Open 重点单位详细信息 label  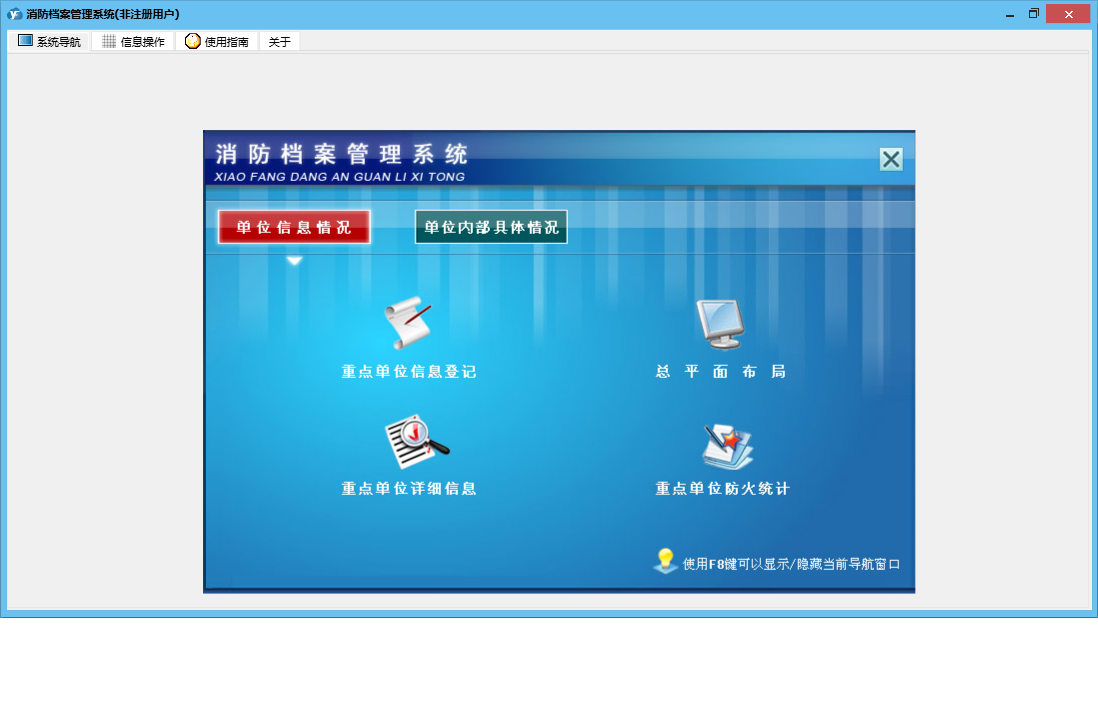click(409, 489)
